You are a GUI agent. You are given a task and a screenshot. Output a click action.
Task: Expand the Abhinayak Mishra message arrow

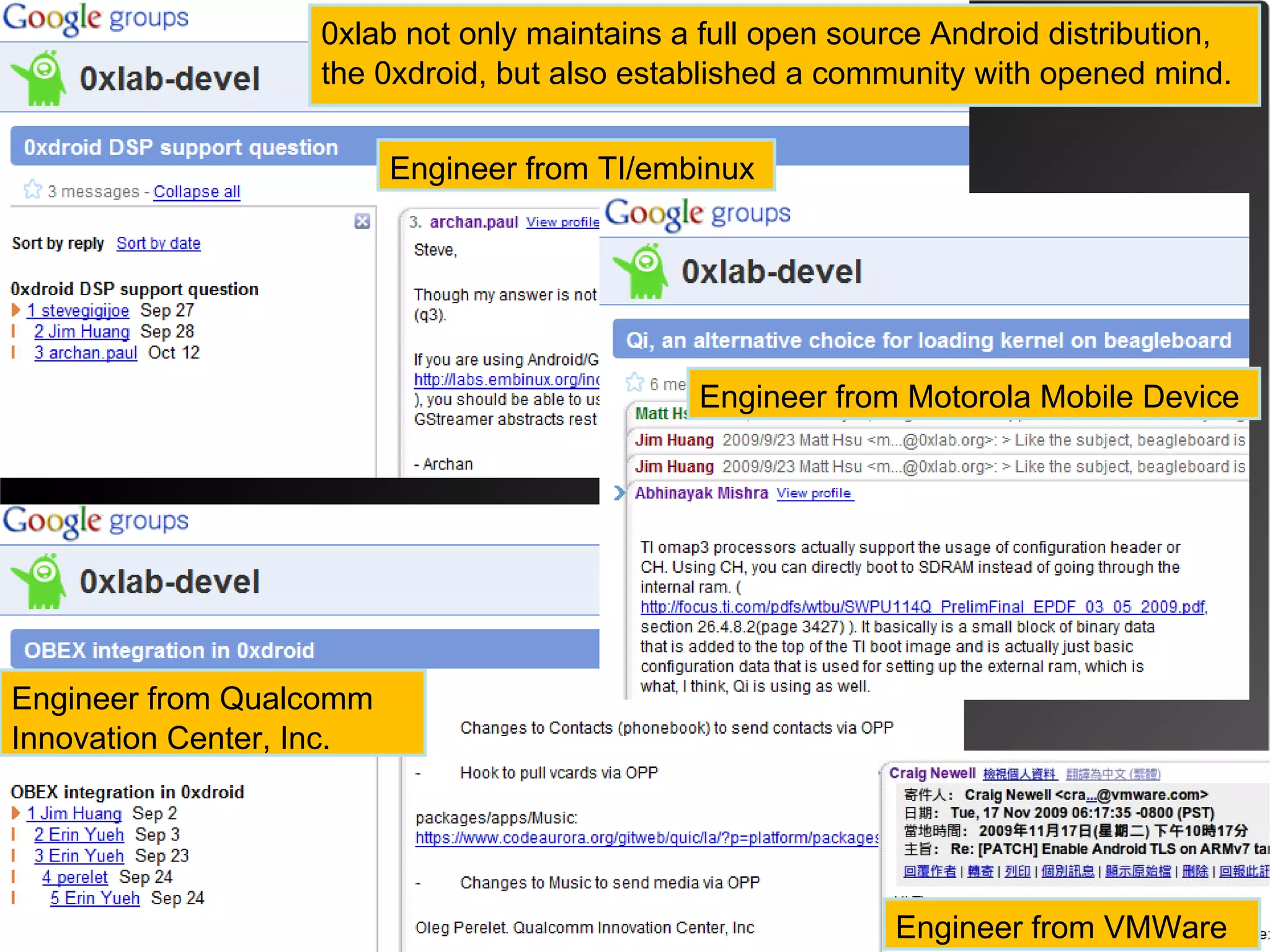point(619,493)
